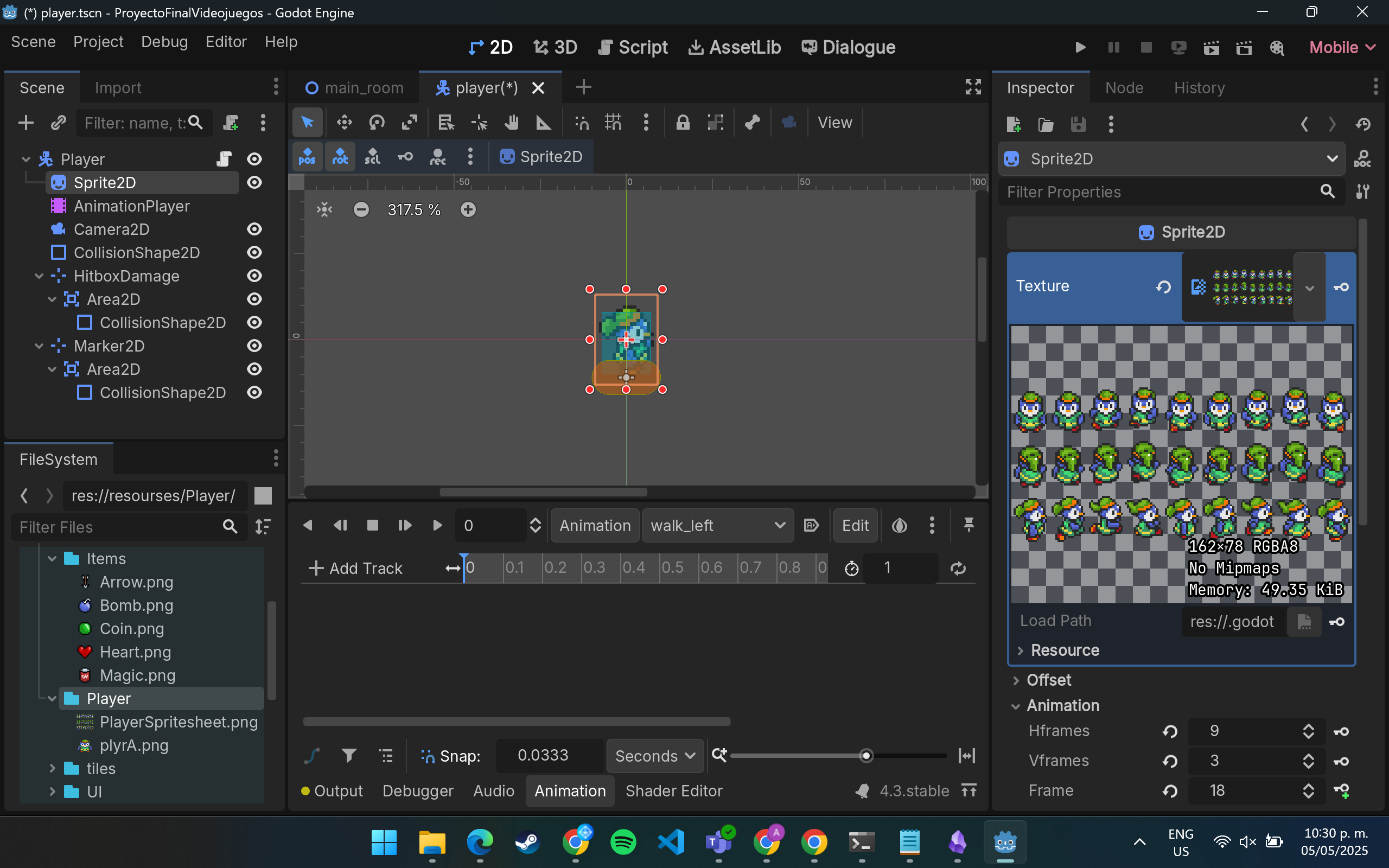This screenshot has height=868, width=1389.
Task: Toggle animation autoplay loop icon
Action: (x=957, y=569)
